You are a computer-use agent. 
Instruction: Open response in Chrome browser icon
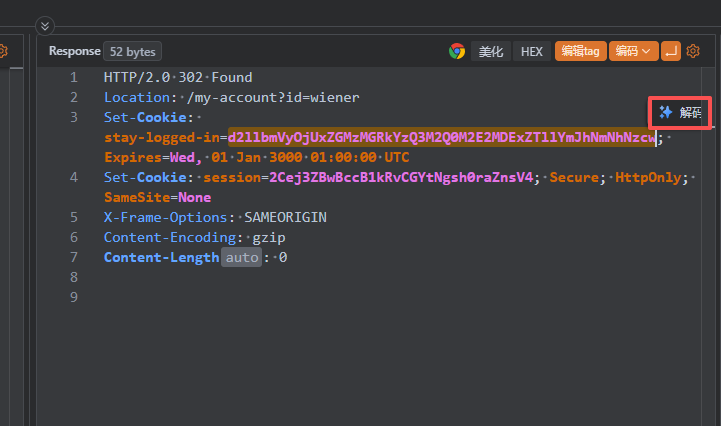tap(457, 51)
